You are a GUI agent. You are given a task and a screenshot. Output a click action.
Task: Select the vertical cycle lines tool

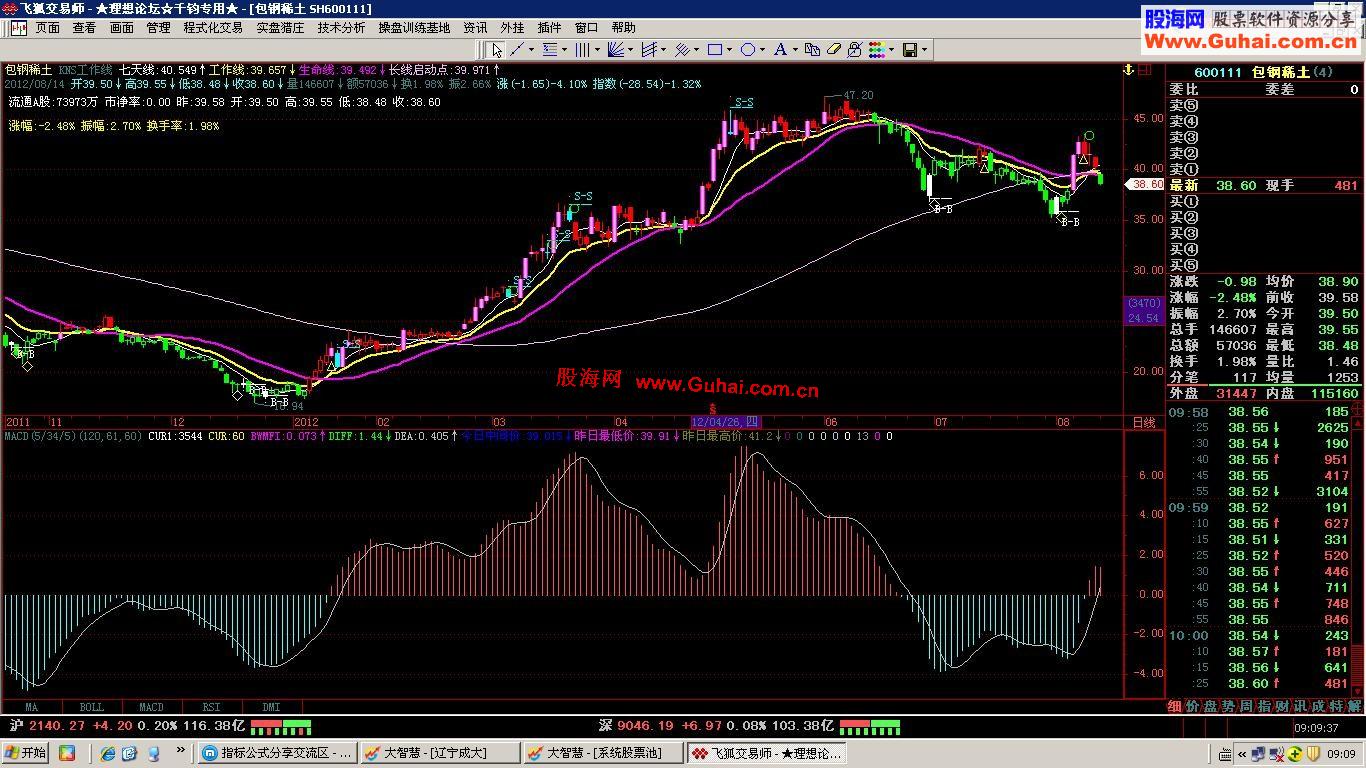582,49
